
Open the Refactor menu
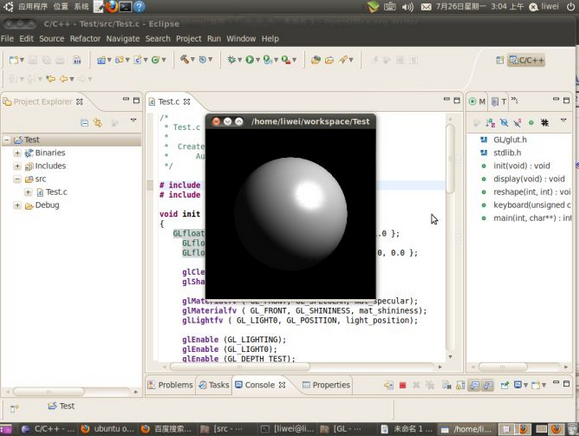point(85,38)
